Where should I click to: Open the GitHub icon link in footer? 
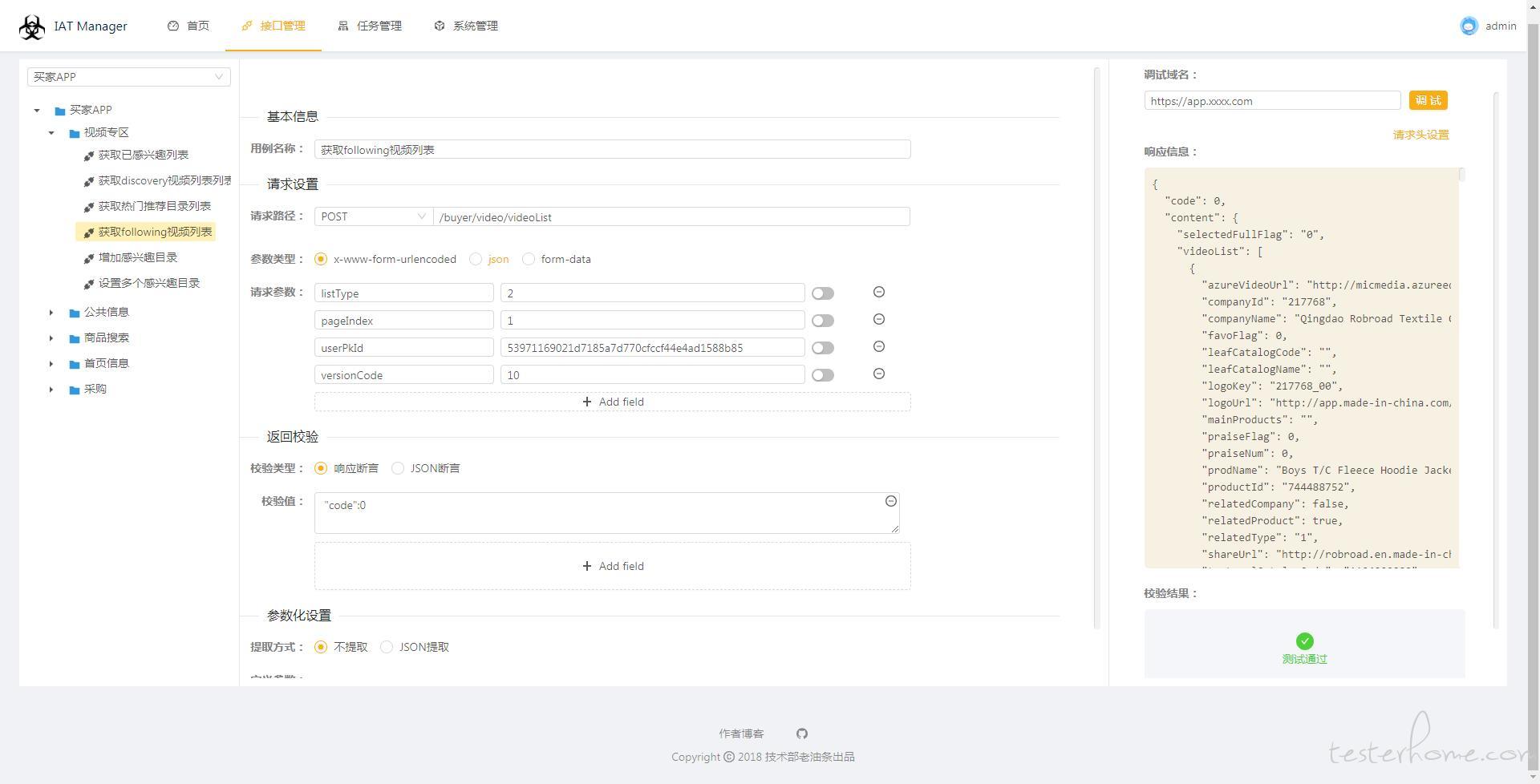coord(802,733)
